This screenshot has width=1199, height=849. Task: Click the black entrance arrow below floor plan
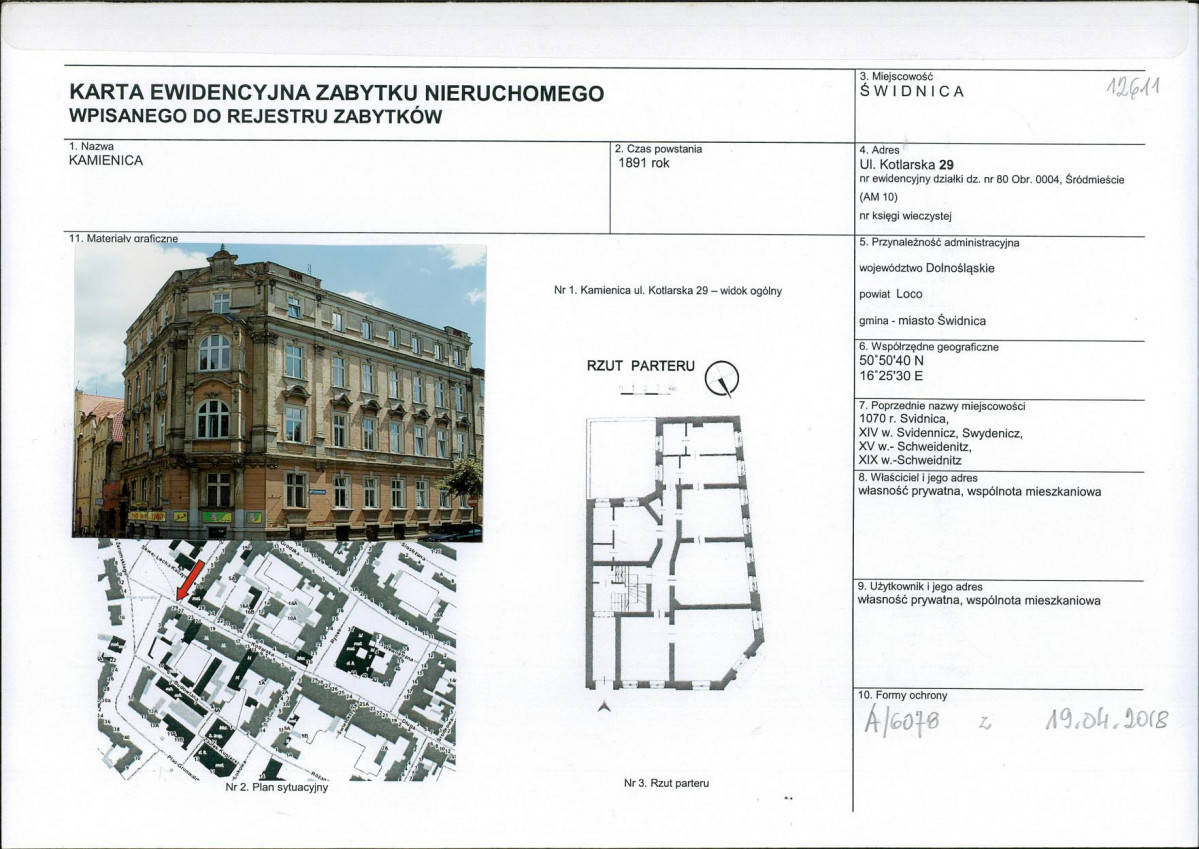(602, 706)
